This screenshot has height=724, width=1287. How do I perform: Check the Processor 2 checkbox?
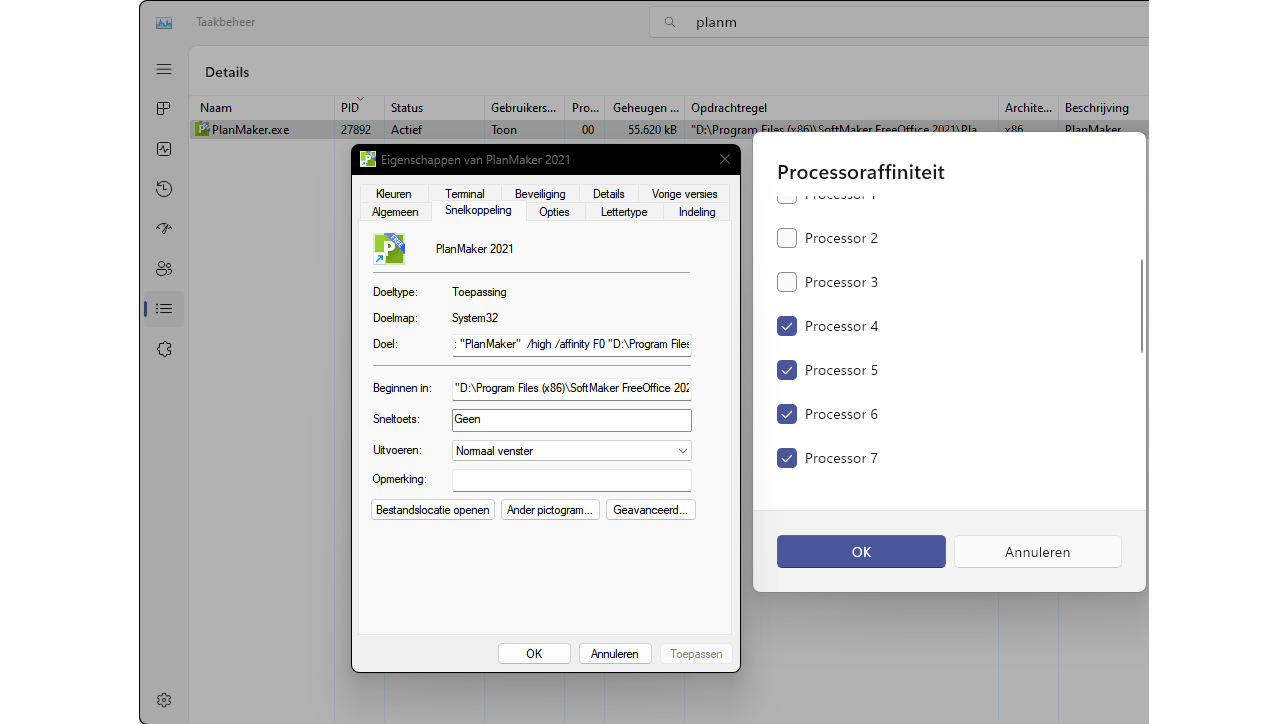point(787,238)
